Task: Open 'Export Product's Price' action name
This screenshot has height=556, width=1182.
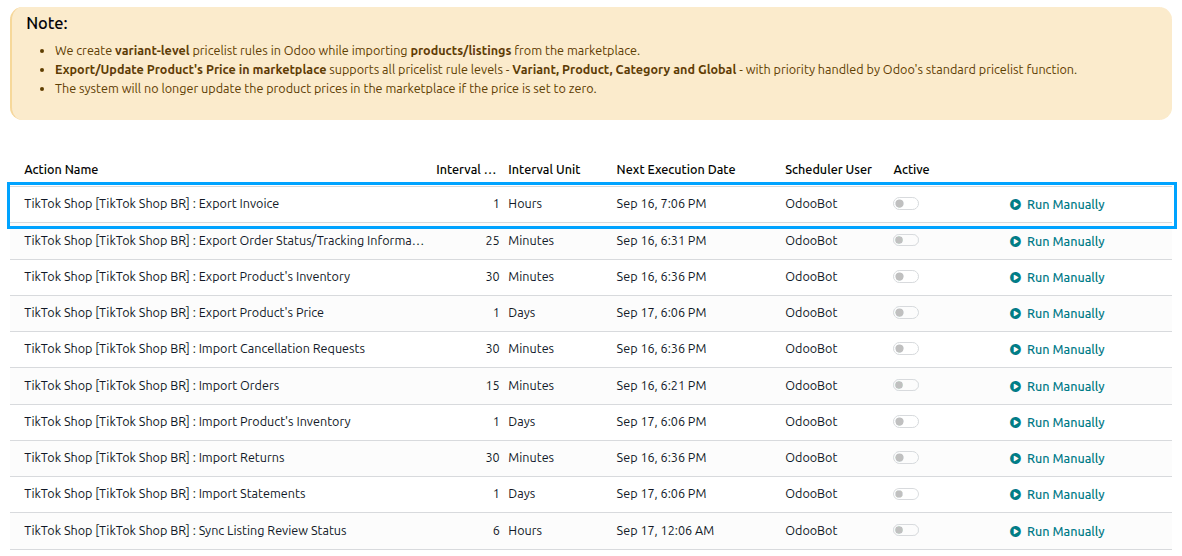Action: (x=174, y=313)
